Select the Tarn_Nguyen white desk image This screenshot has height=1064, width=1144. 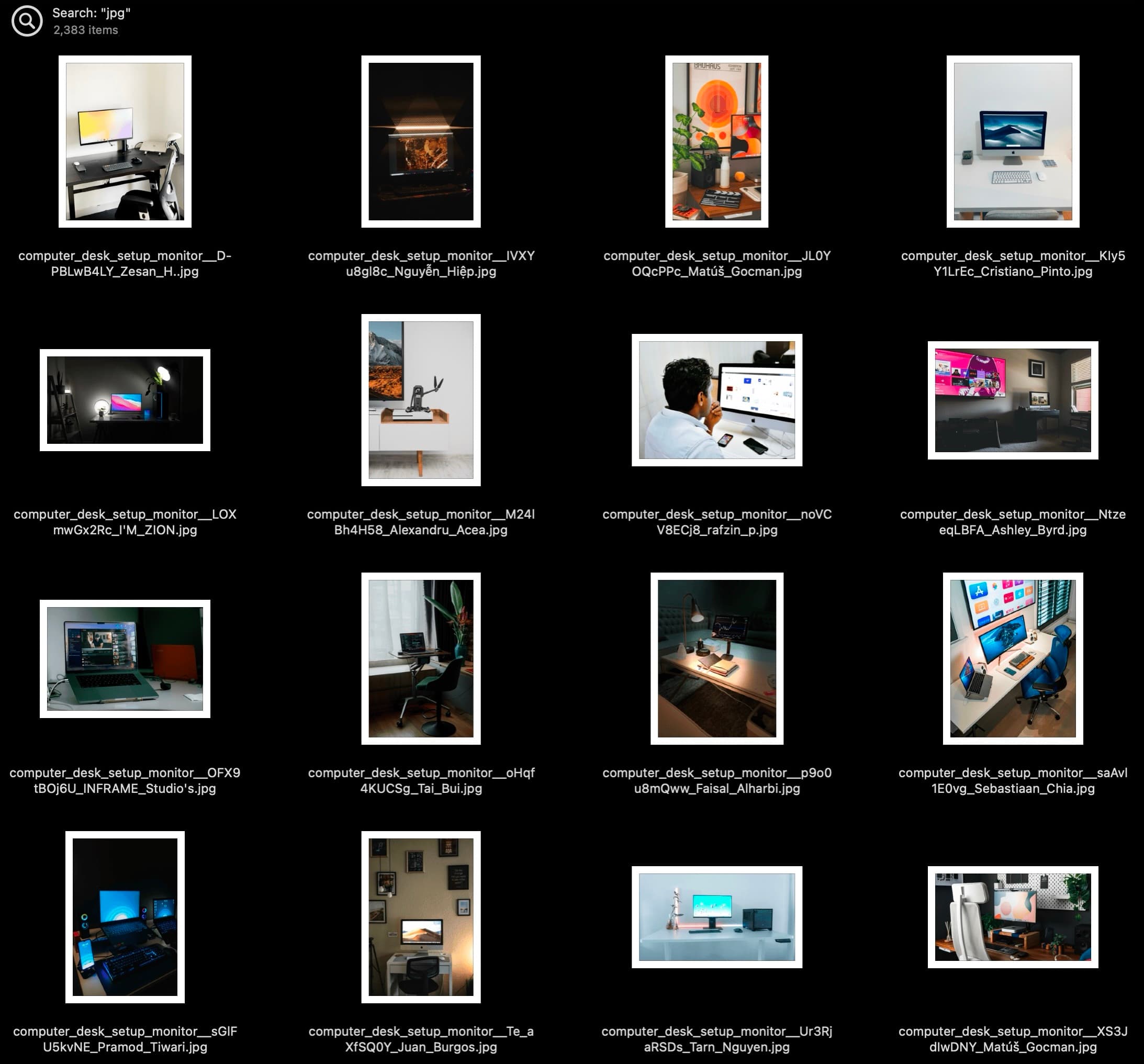(716, 917)
